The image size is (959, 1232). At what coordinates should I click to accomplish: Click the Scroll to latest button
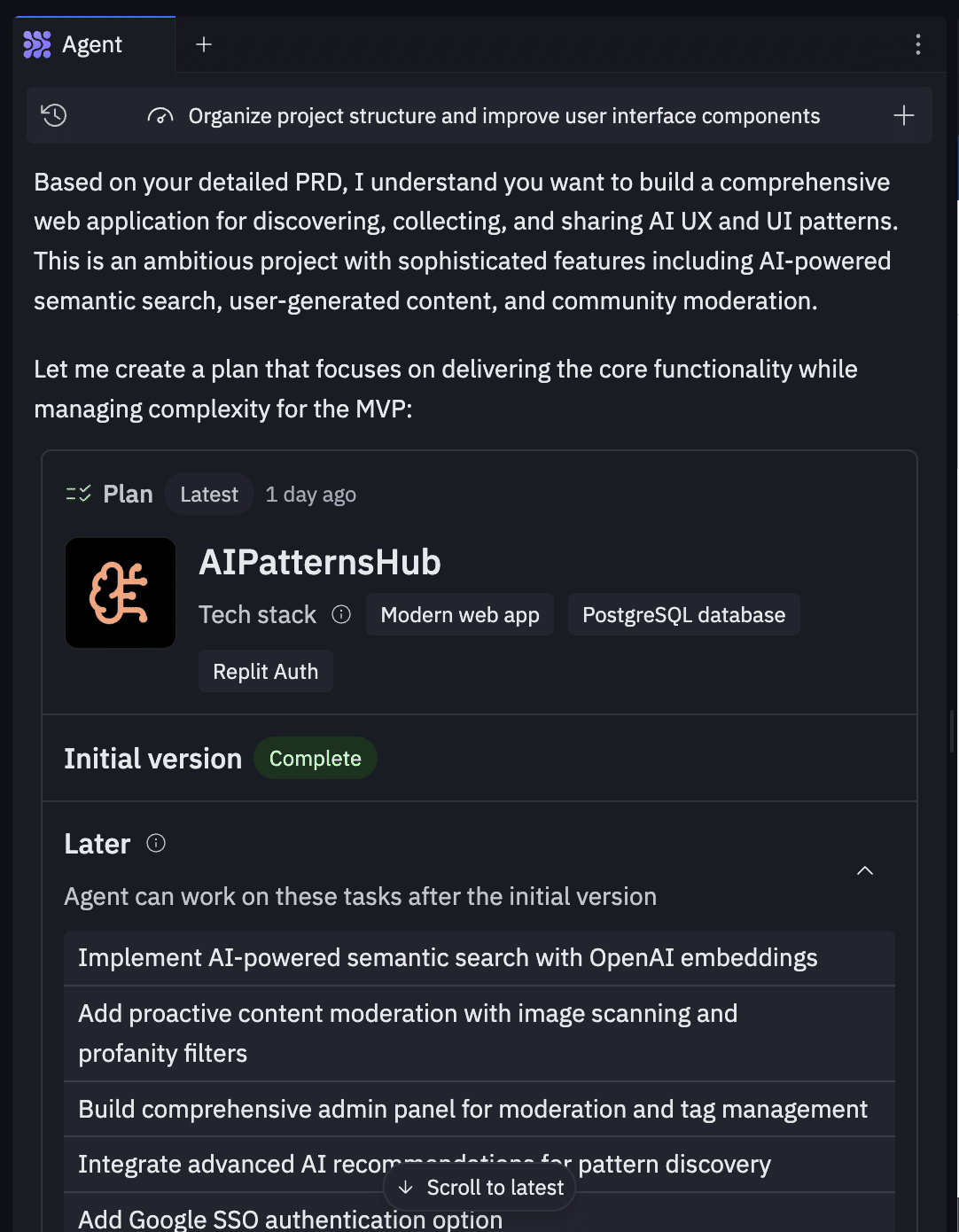point(480,1188)
